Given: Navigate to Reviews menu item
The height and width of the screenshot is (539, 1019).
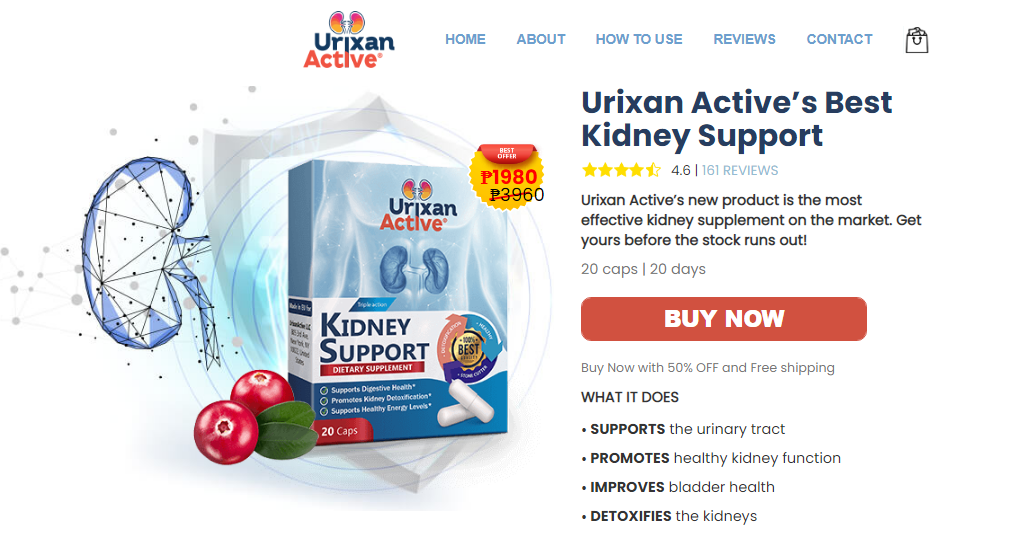Looking at the screenshot, I should coord(744,39).
